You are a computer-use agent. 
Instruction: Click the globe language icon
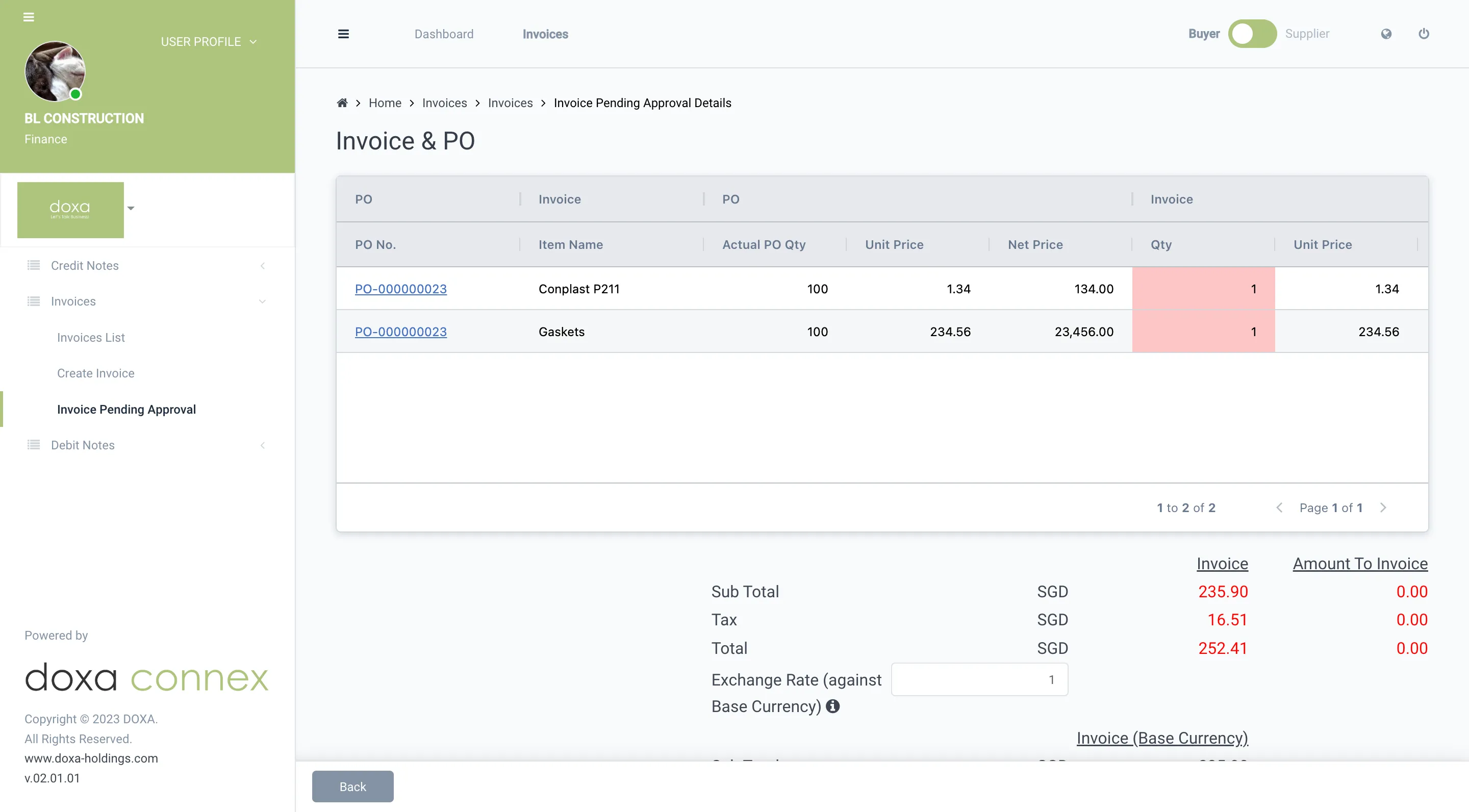coord(1386,34)
